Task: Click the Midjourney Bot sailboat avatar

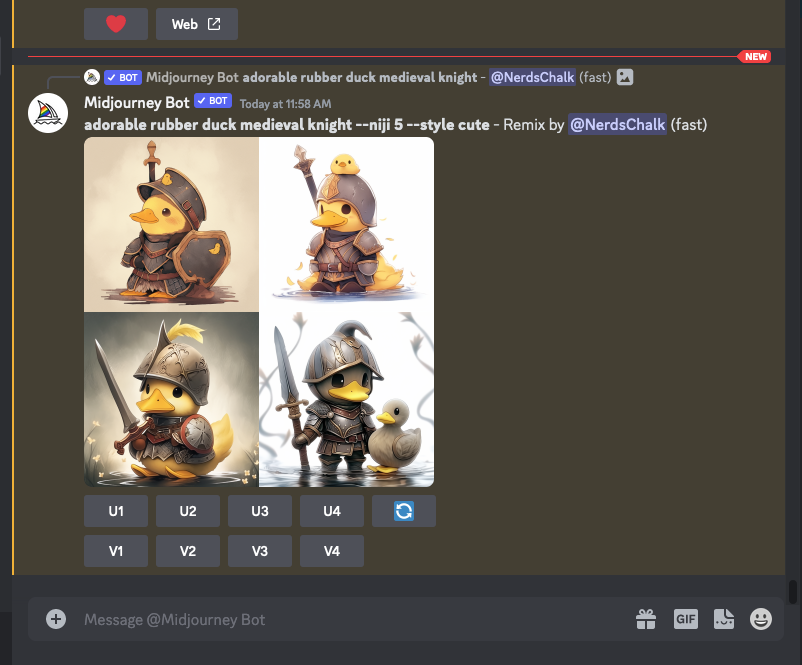Action: pyautogui.click(x=48, y=113)
